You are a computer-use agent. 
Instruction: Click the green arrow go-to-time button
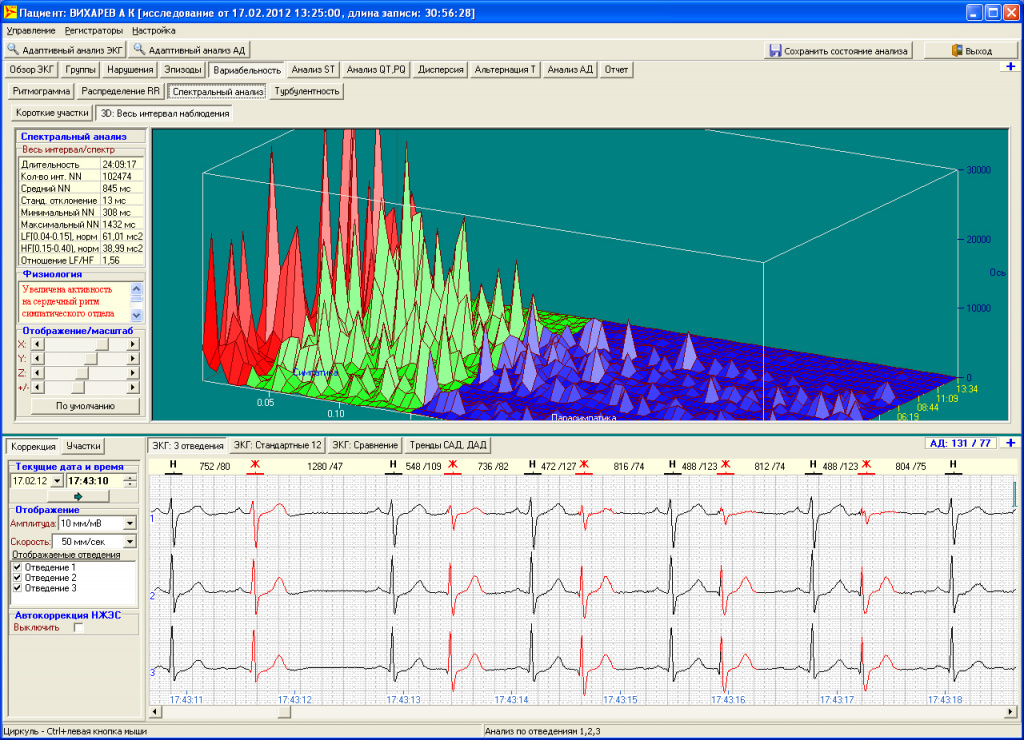(x=78, y=496)
